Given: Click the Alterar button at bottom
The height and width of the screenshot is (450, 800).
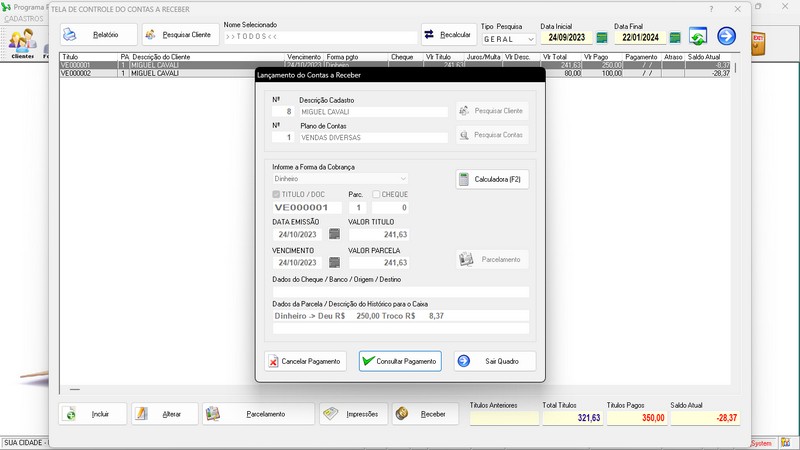Looking at the screenshot, I should (165, 414).
